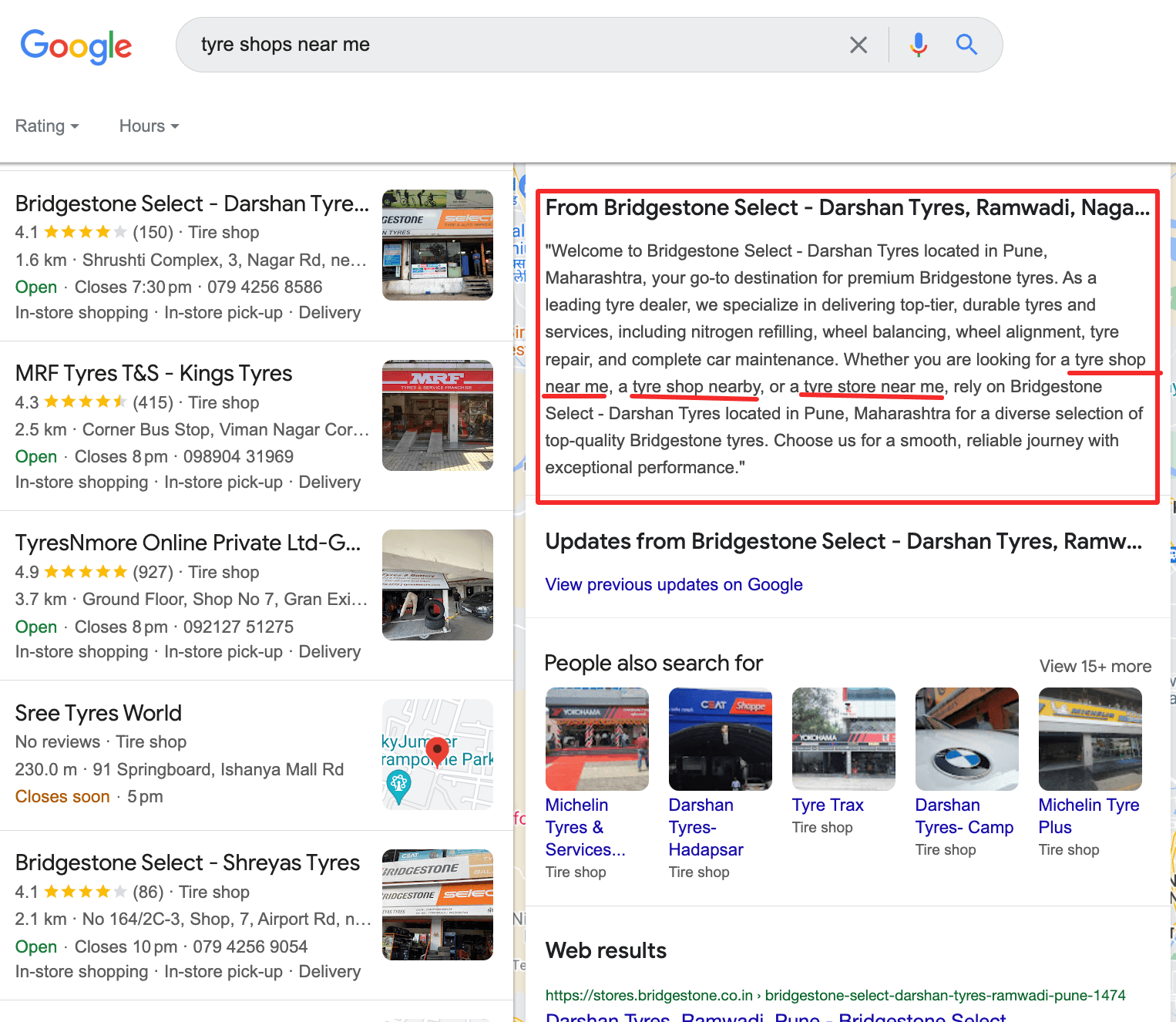Click the Michelin Tyre Plus thumbnail
The height and width of the screenshot is (1022, 1176).
[1090, 738]
